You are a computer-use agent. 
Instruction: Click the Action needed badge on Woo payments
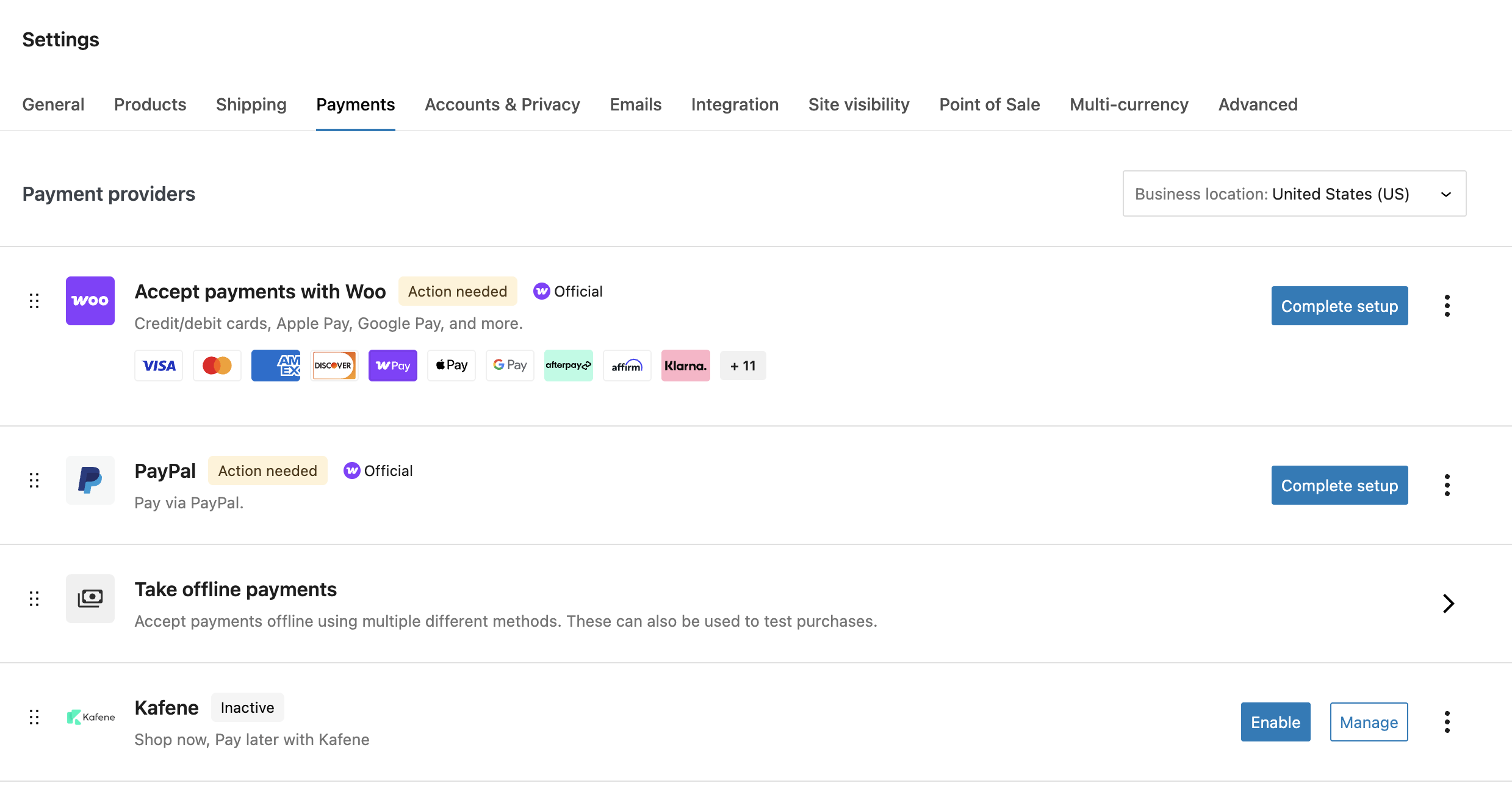click(x=458, y=291)
